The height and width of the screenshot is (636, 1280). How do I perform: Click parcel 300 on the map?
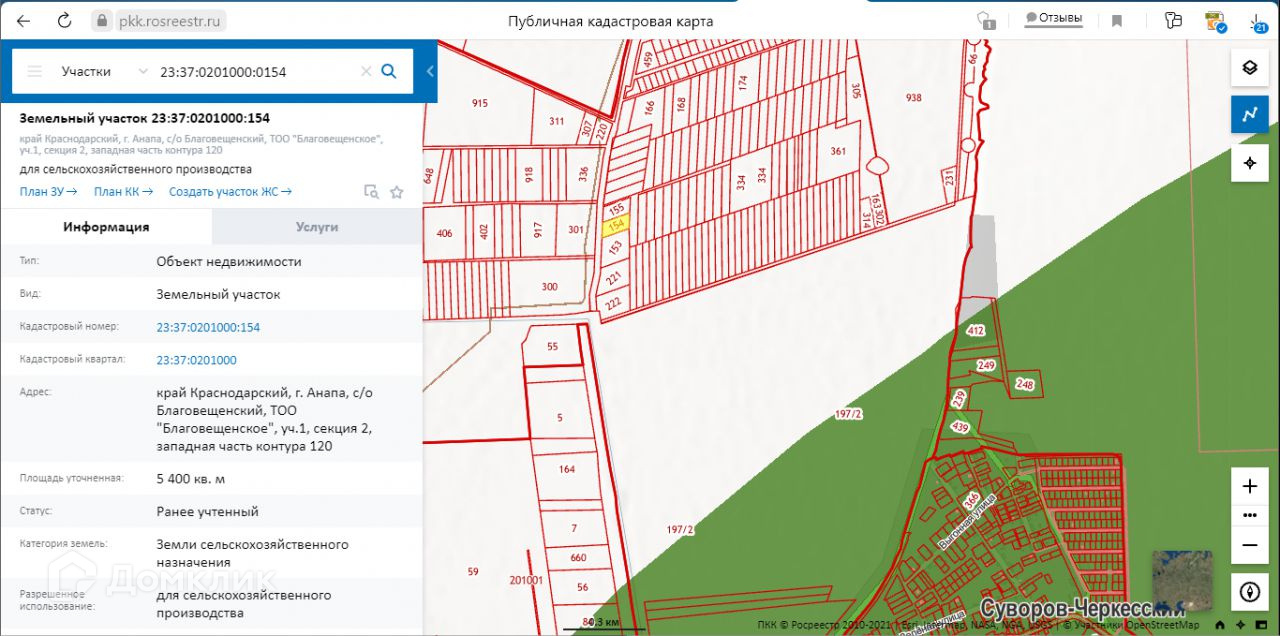(549, 287)
